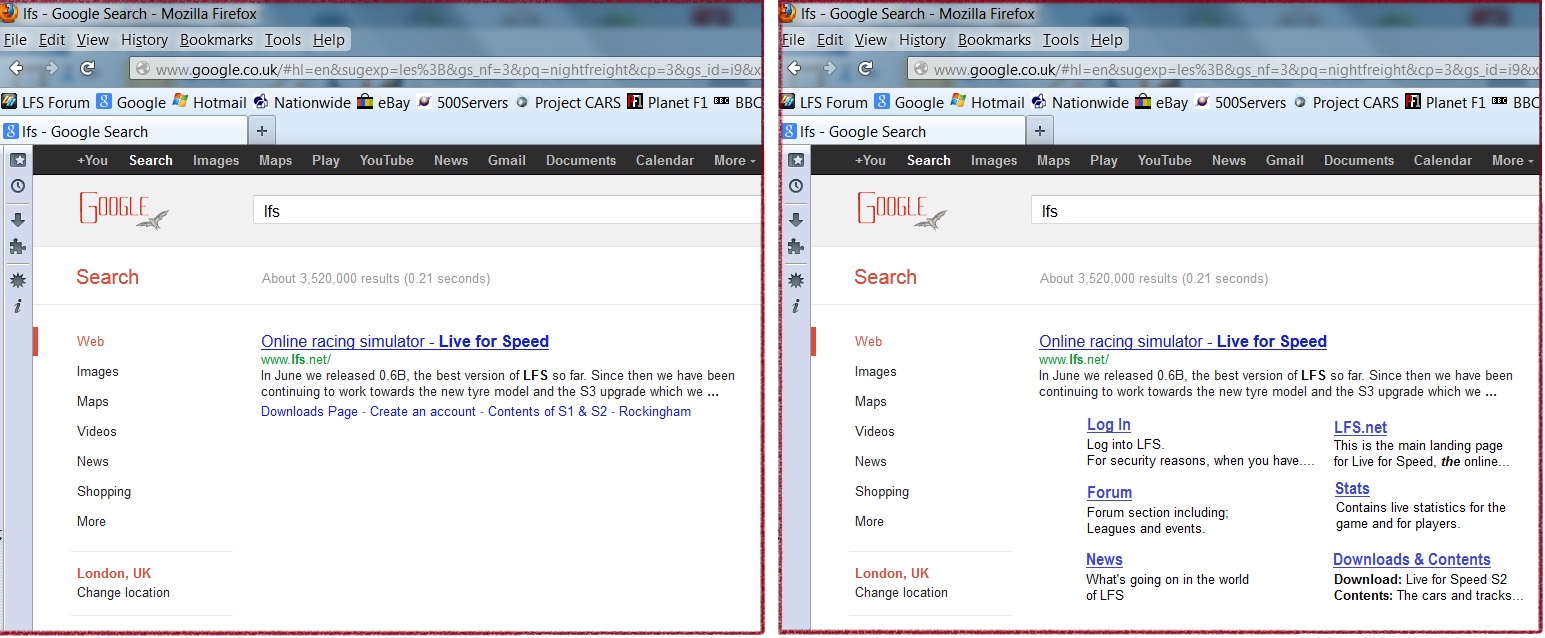Filter by Videos in left window's search sidebar
This screenshot has width=1545, height=638.
click(x=97, y=431)
